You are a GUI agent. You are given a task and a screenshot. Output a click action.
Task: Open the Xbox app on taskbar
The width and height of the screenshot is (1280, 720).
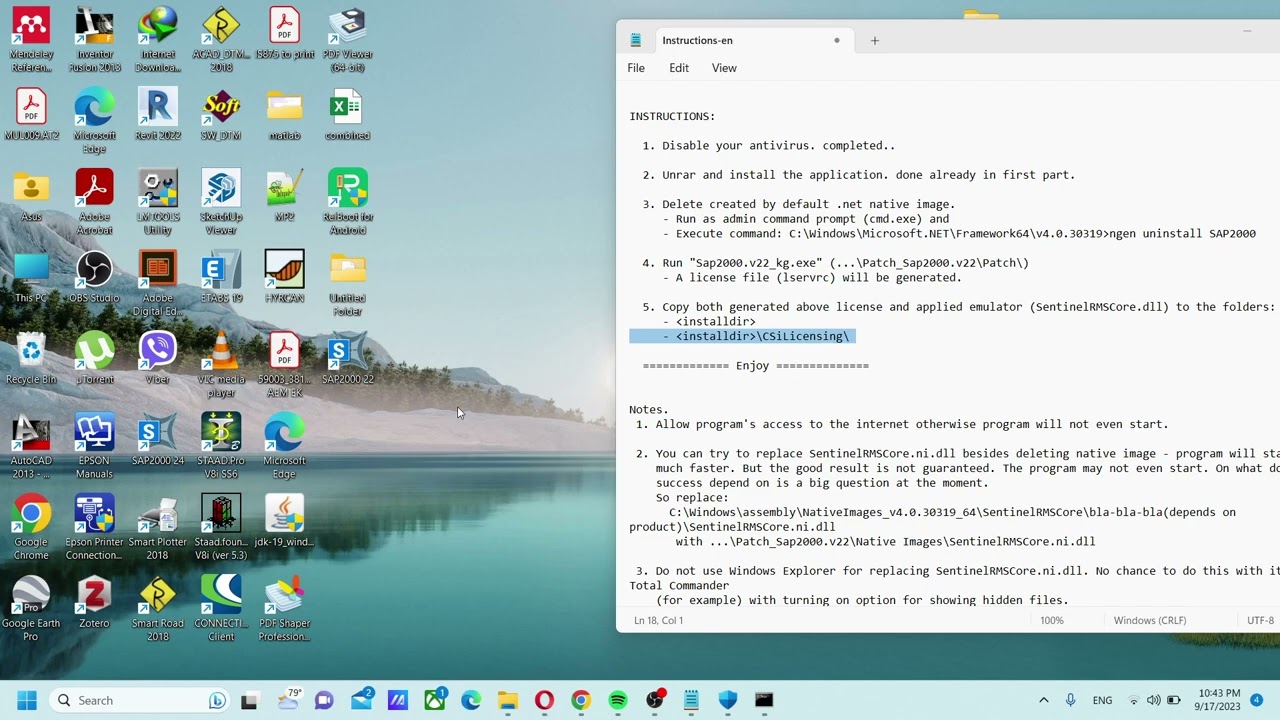[434, 700]
